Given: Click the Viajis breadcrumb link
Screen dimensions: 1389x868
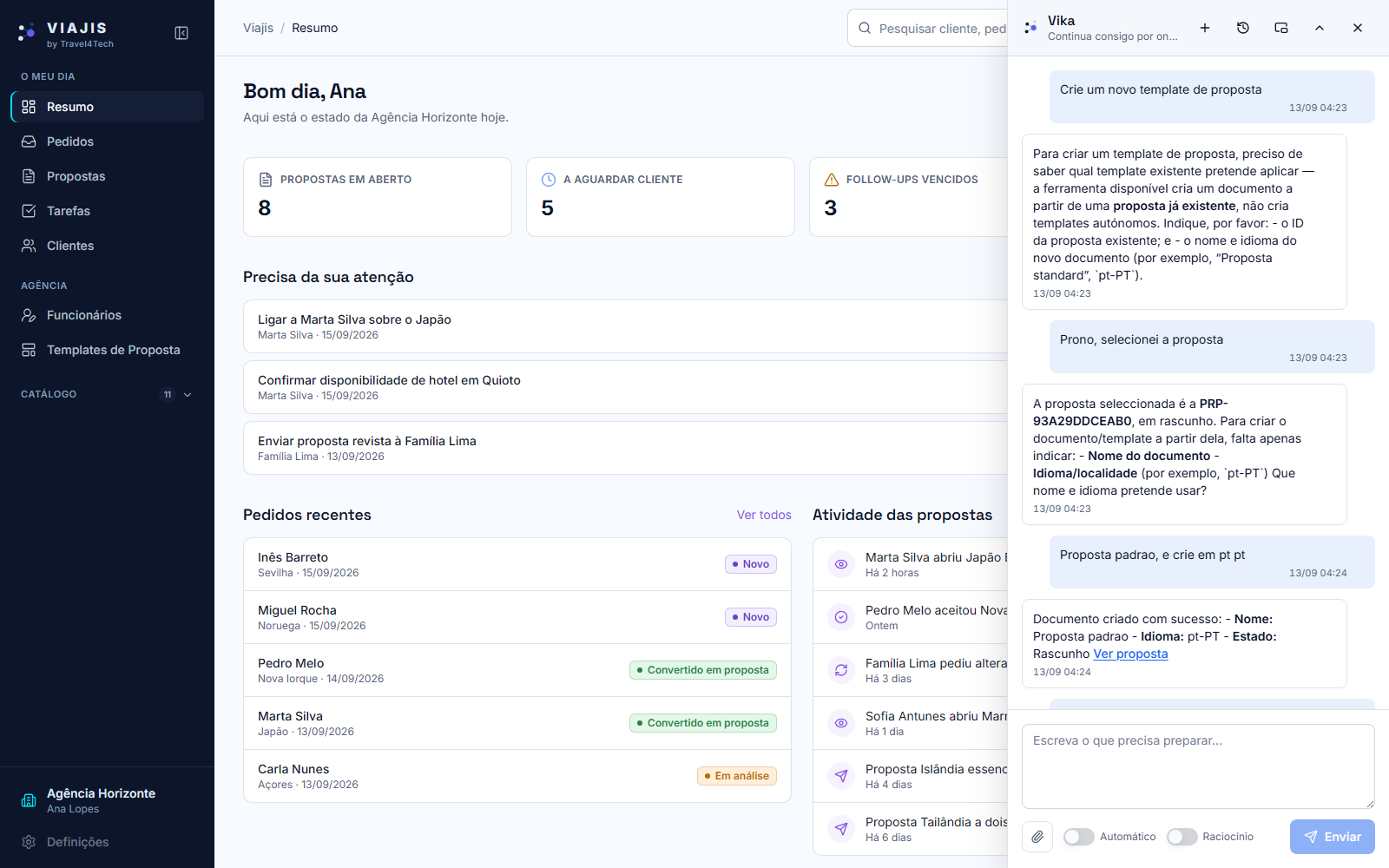Looking at the screenshot, I should pyautogui.click(x=258, y=28).
